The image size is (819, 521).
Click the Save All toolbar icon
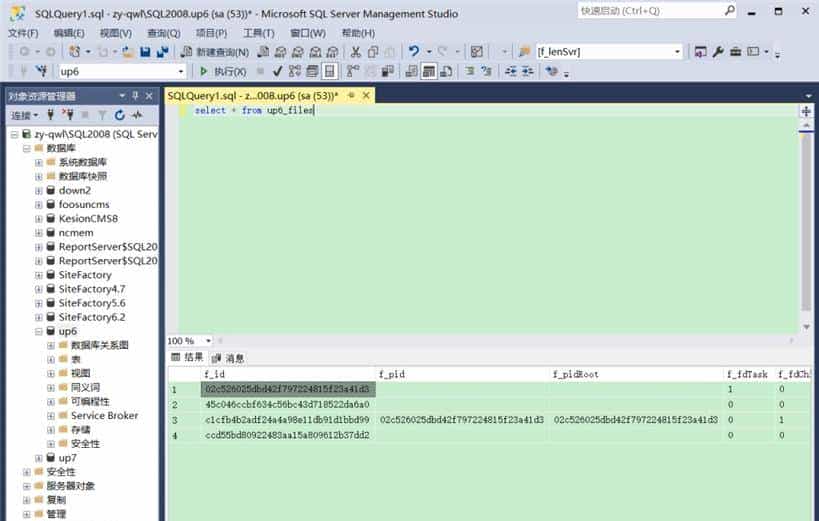(162, 52)
